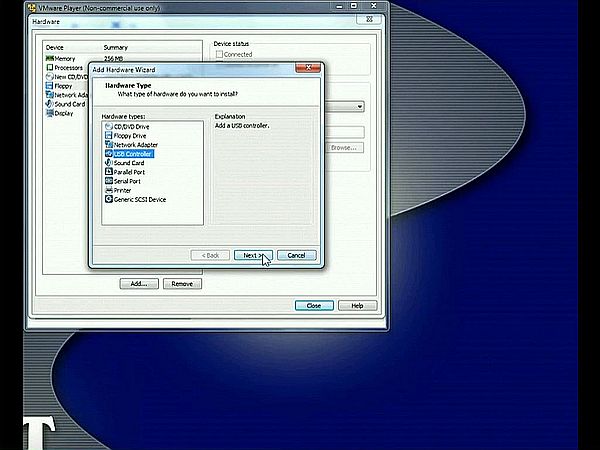This screenshot has height=450, width=600.
Task: Close the Add Hardware Wizard with red X
Action: (308, 68)
